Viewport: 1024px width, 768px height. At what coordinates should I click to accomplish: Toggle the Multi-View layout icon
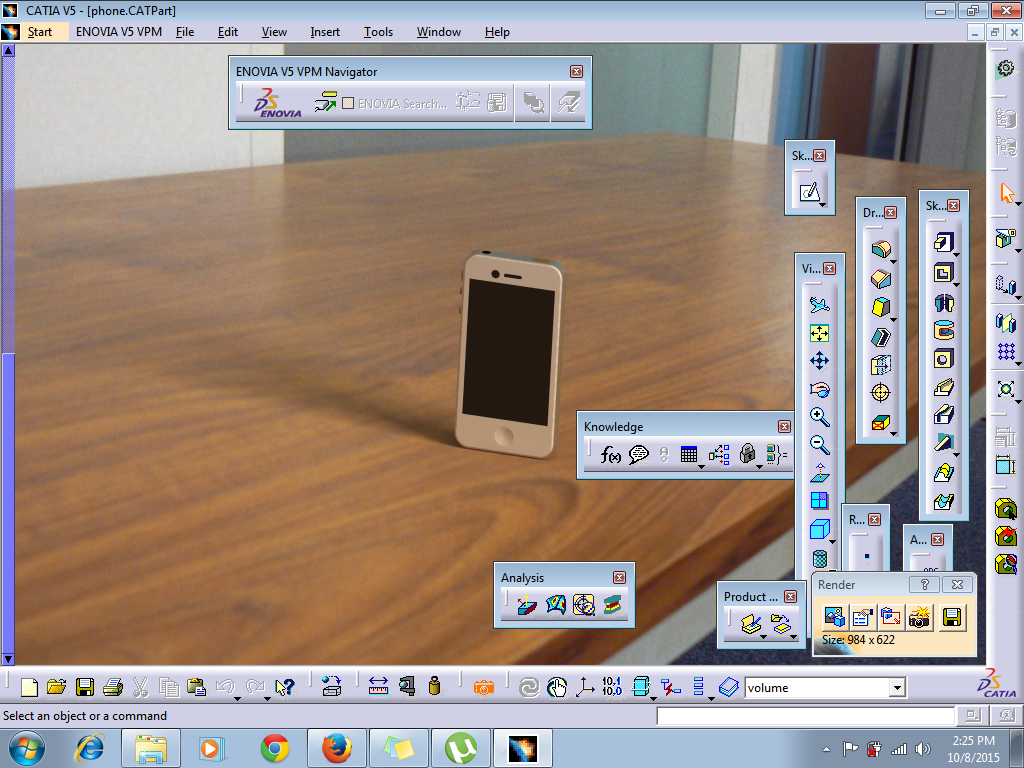tap(820, 501)
